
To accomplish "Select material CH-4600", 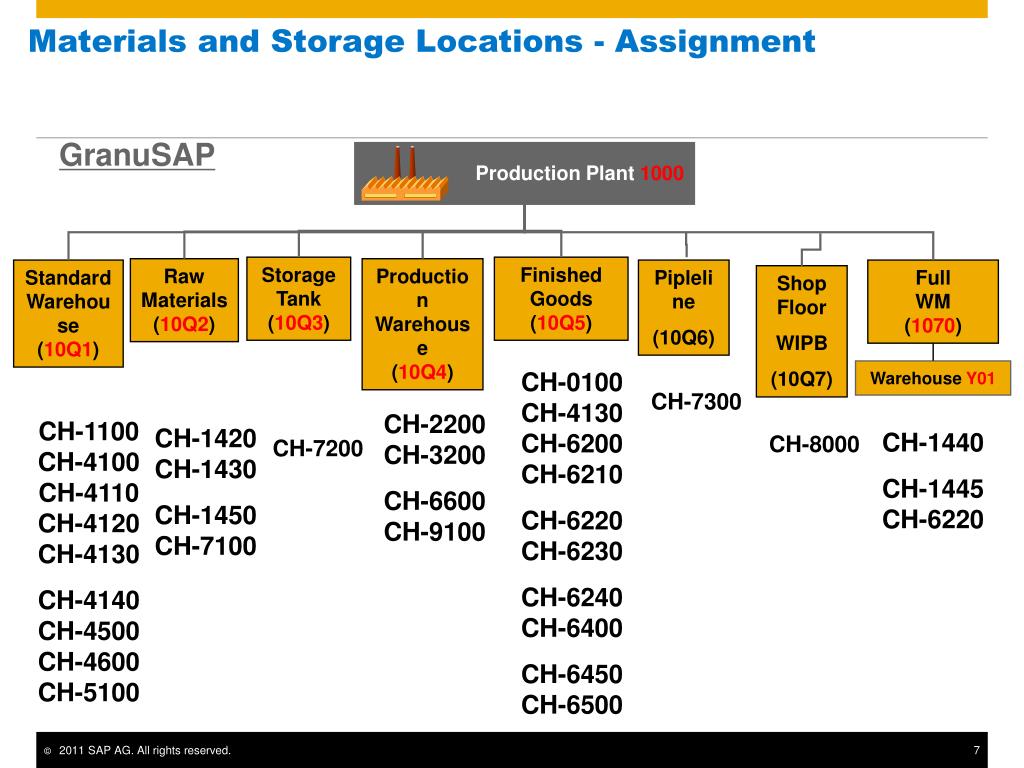I will tap(89, 662).
